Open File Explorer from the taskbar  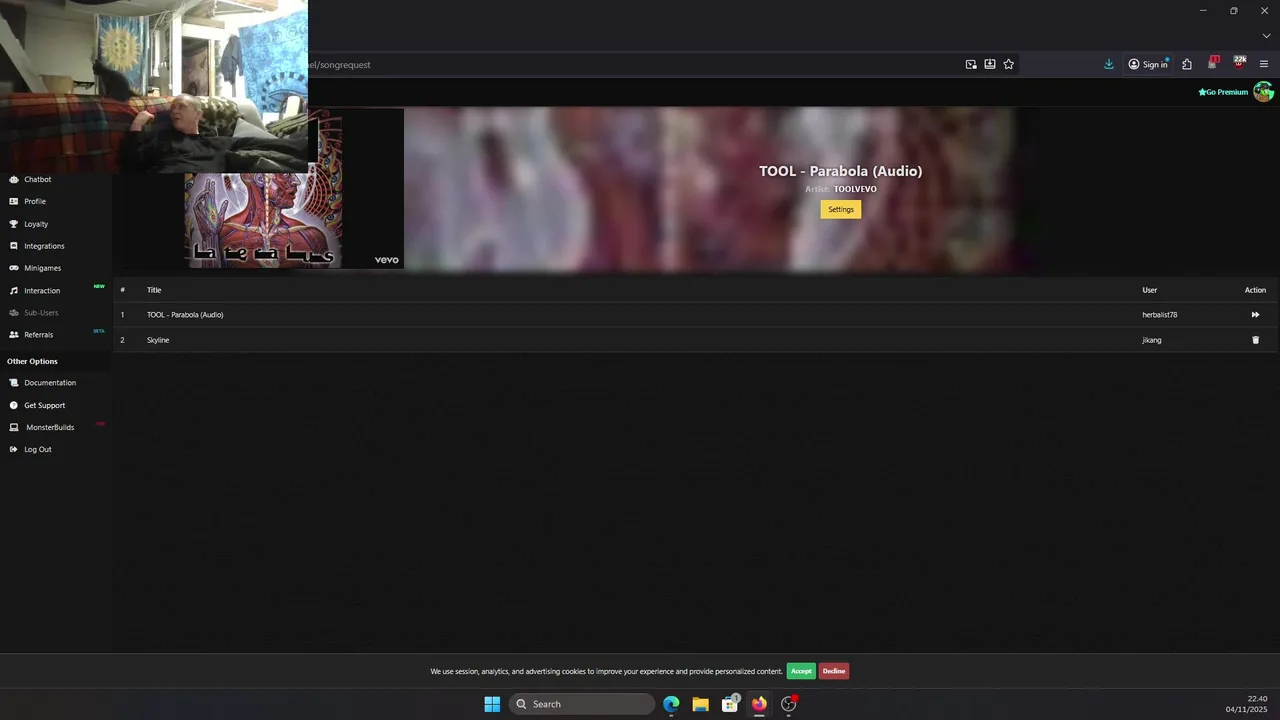[700, 704]
